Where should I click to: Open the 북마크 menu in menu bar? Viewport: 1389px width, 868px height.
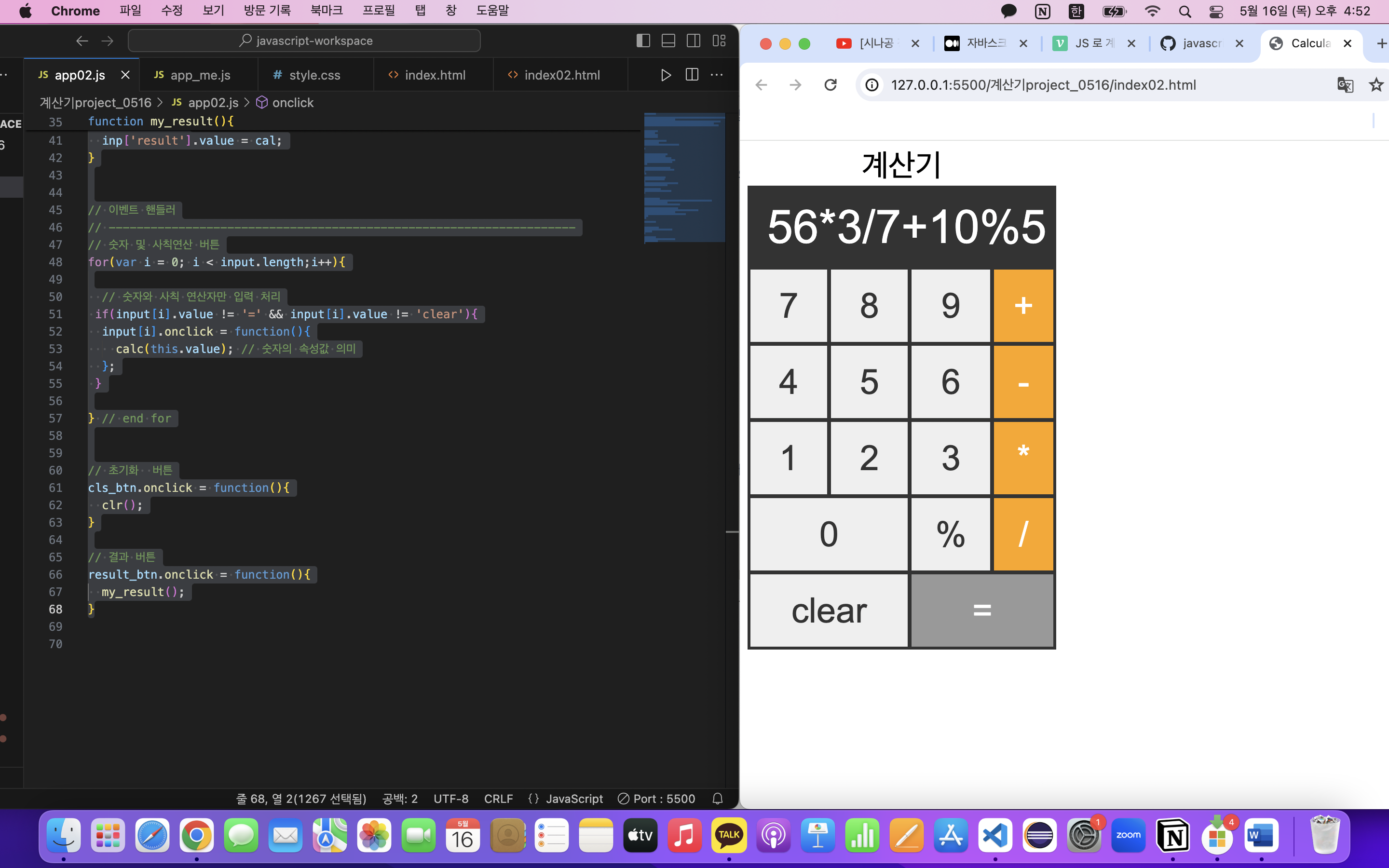pyautogui.click(x=326, y=11)
